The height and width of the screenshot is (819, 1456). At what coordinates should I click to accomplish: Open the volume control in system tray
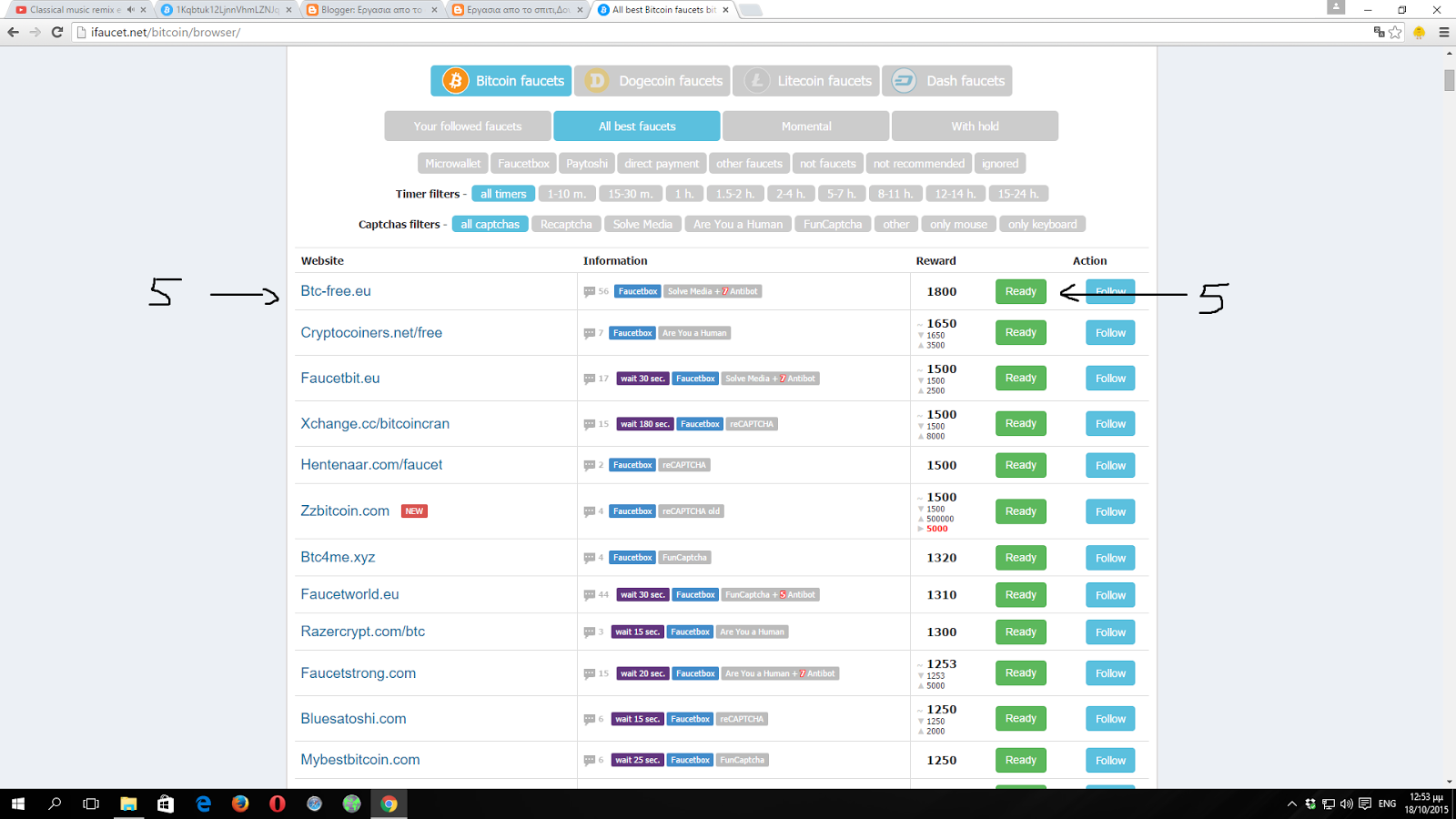(x=1347, y=804)
